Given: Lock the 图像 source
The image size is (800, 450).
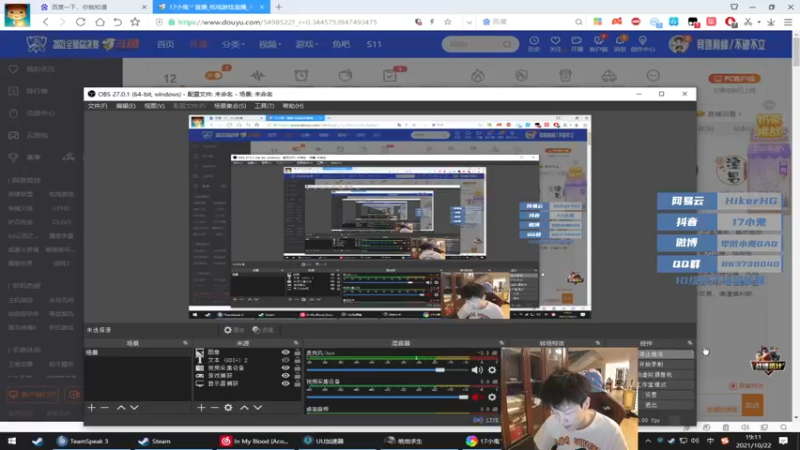Looking at the screenshot, I should [297, 352].
